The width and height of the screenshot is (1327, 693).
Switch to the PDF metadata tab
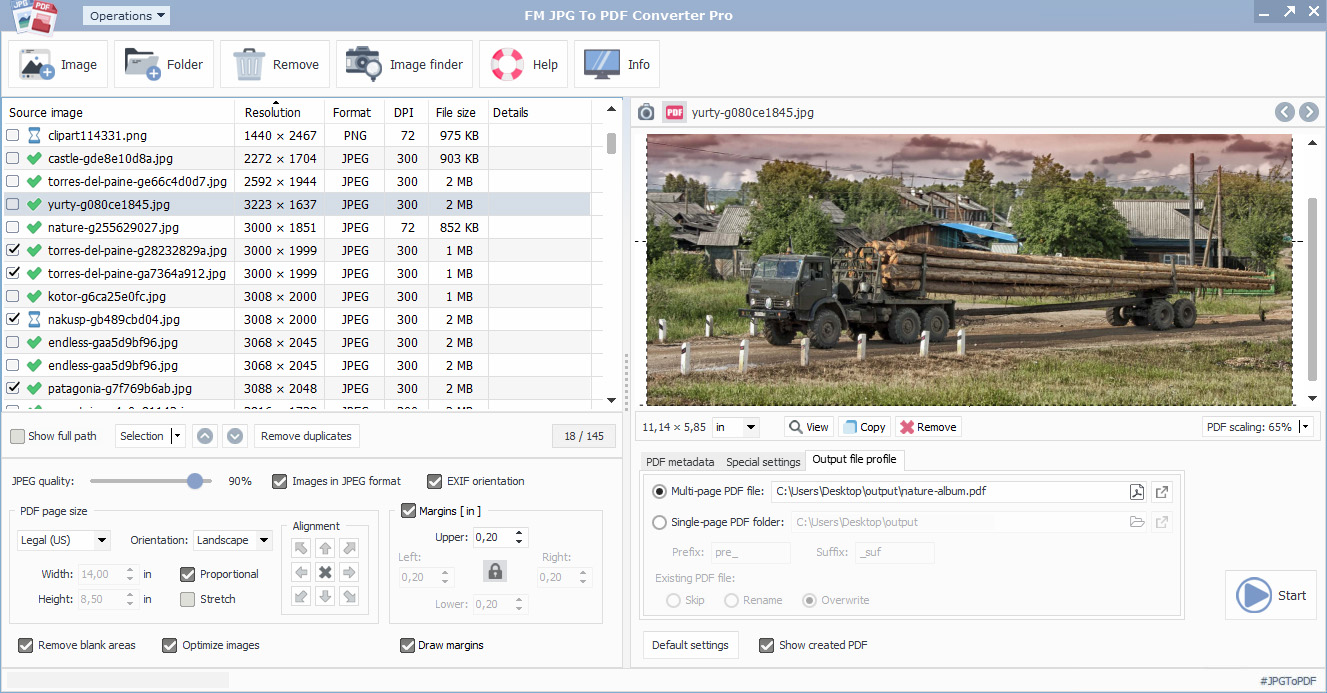coord(680,462)
